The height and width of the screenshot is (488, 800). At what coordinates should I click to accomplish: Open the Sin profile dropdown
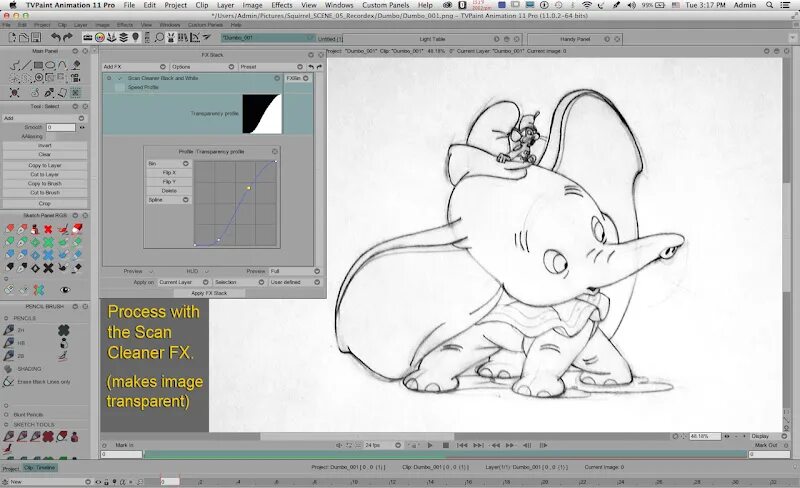point(168,163)
